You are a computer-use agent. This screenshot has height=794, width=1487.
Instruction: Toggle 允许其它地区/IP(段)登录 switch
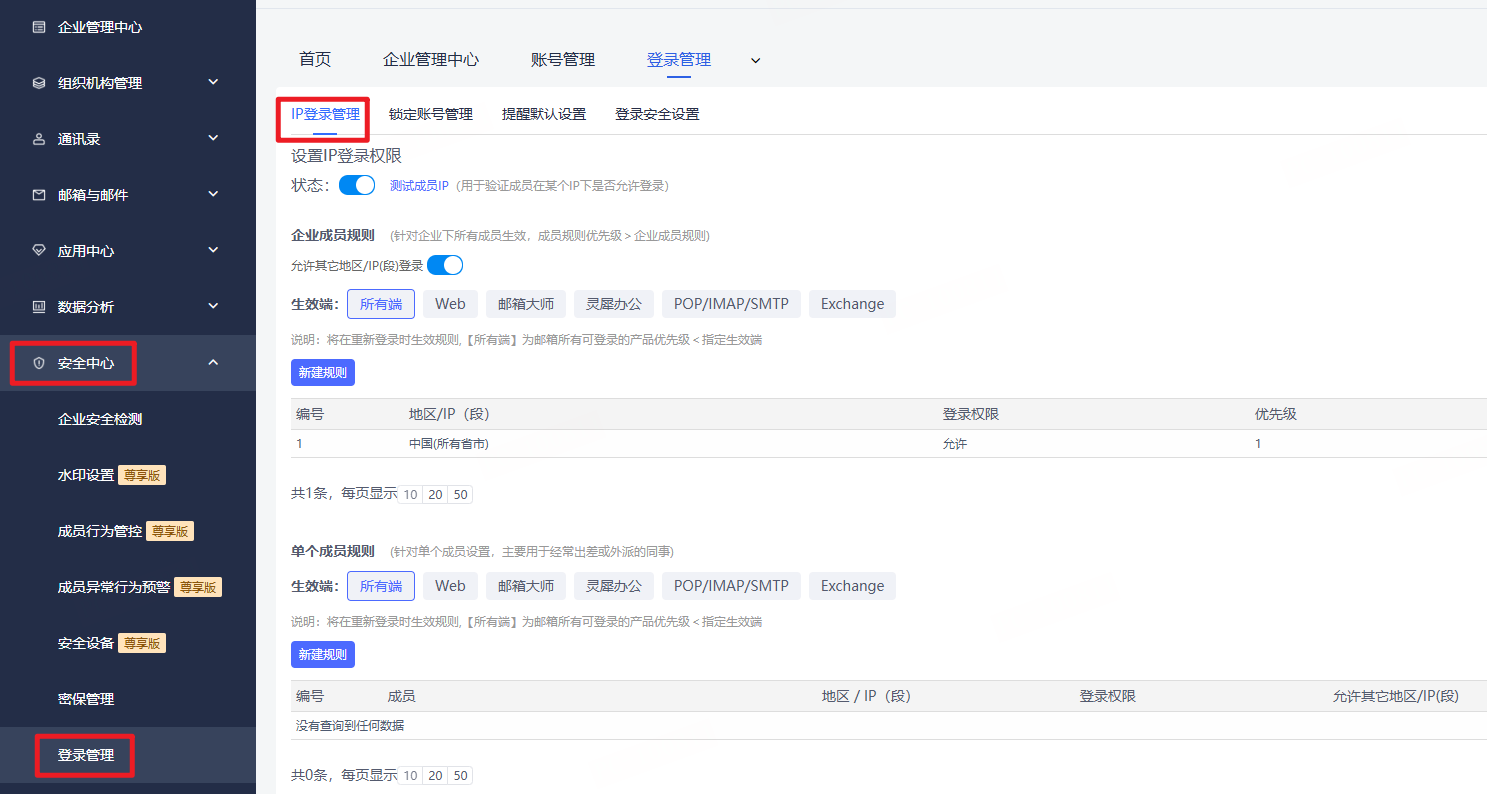tap(445, 266)
